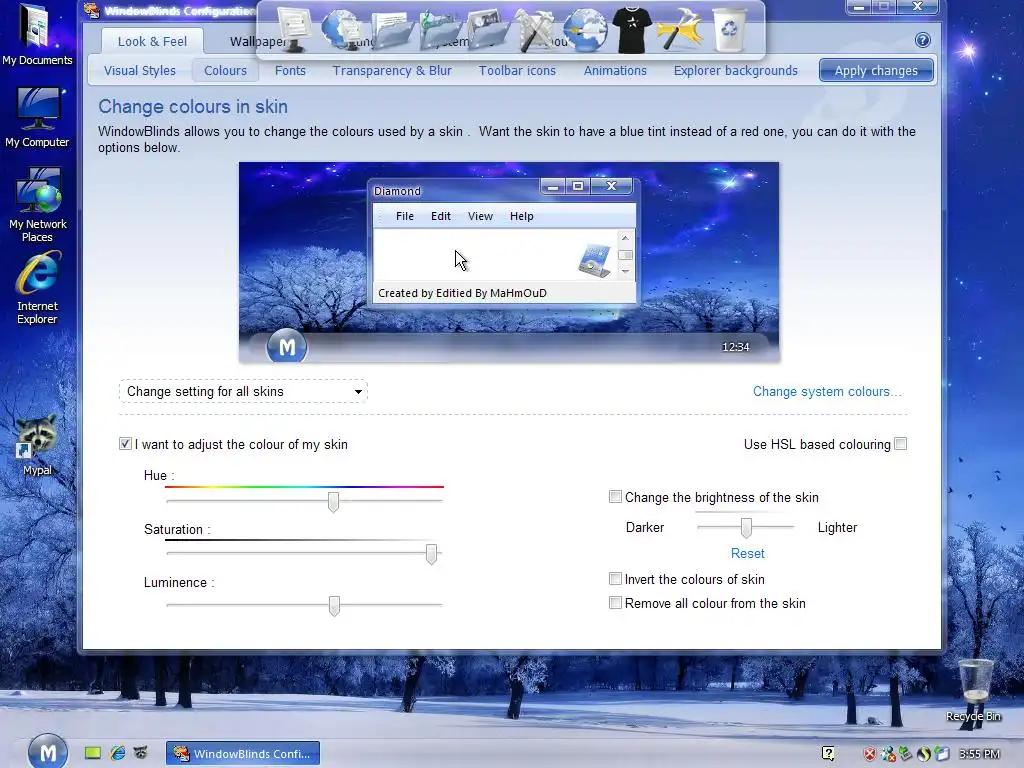
Task: Click the taskbar clock showing 3:55 PM
Action: click(x=980, y=754)
